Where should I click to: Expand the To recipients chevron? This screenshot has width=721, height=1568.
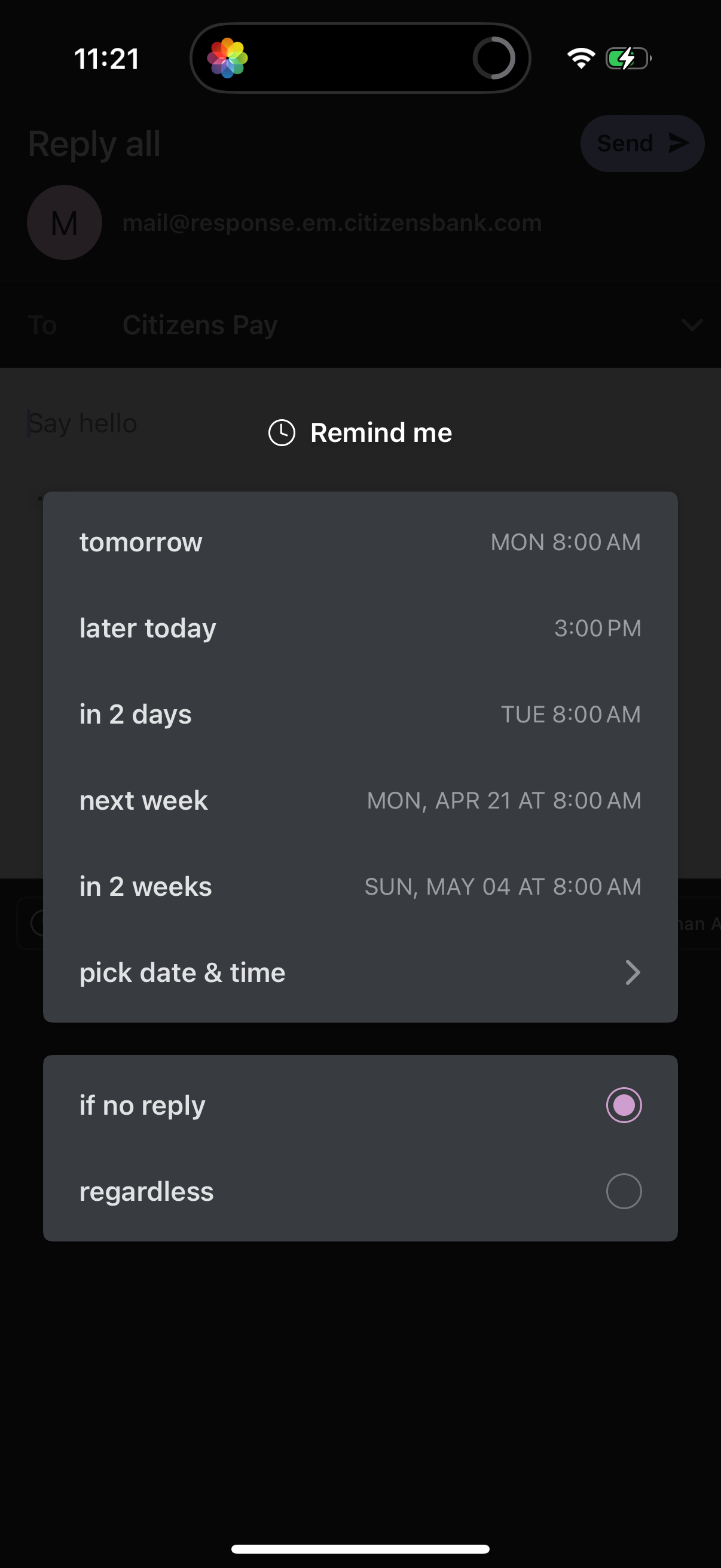[692, 325]
